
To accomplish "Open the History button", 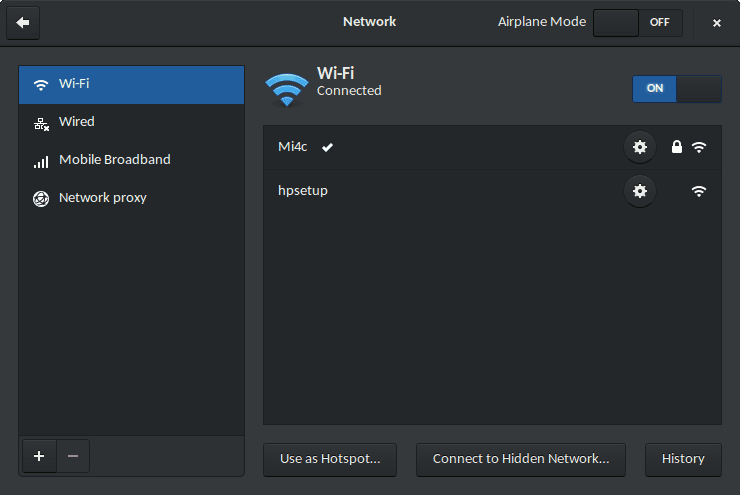I will point(683,459).
